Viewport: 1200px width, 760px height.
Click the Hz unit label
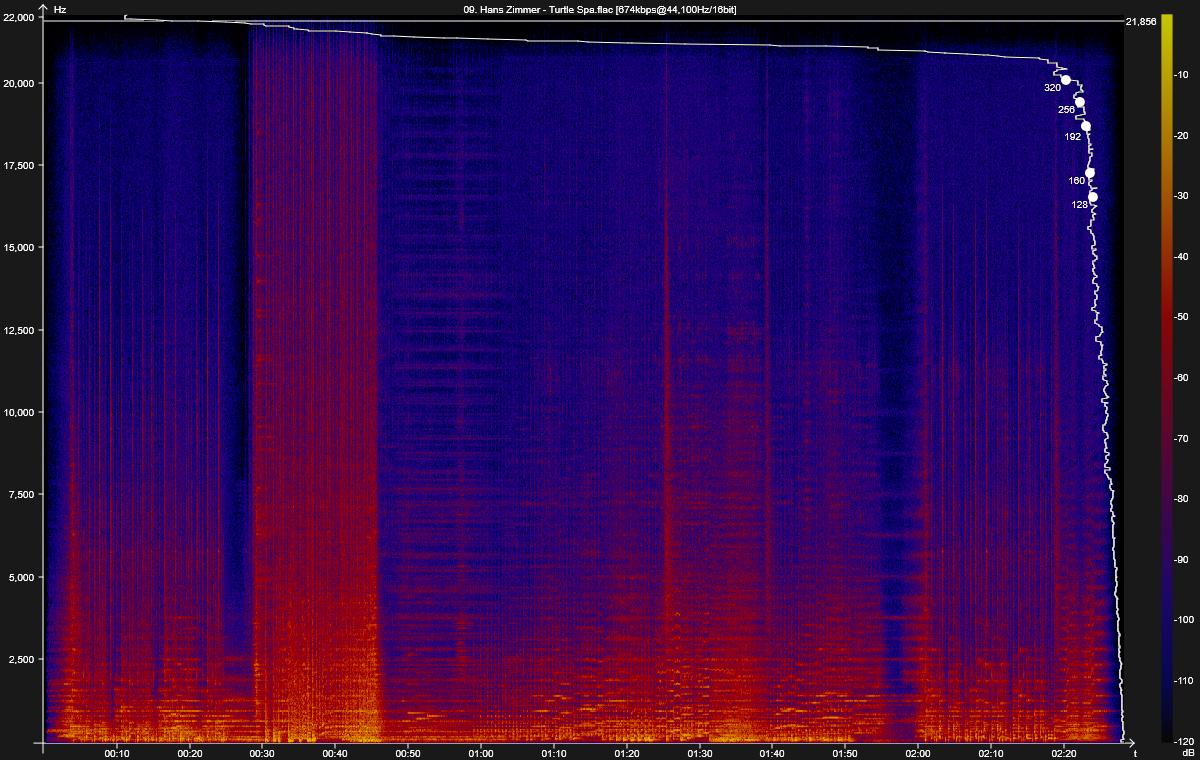coord(59,8)
